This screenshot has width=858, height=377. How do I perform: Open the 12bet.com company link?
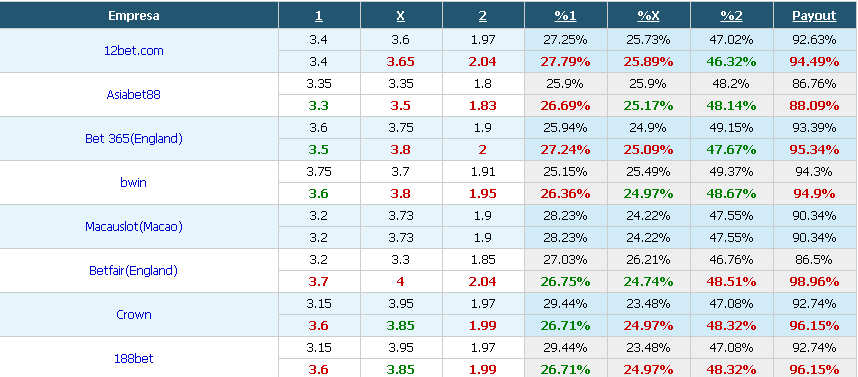pos(134,51)
